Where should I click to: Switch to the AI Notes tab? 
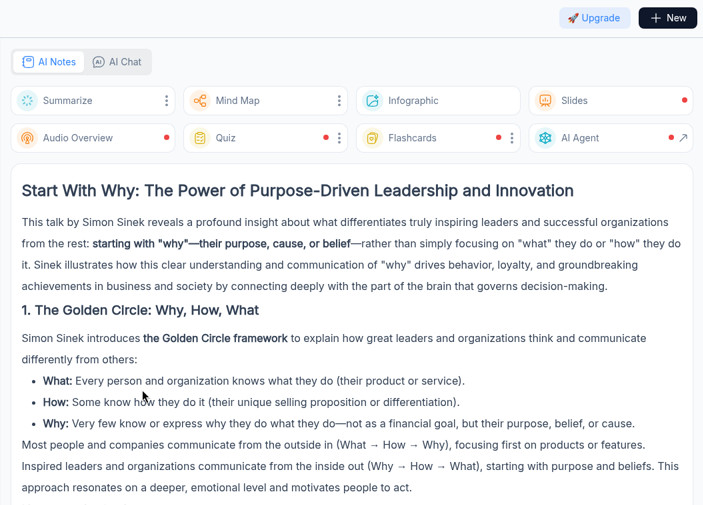point(48,62)
